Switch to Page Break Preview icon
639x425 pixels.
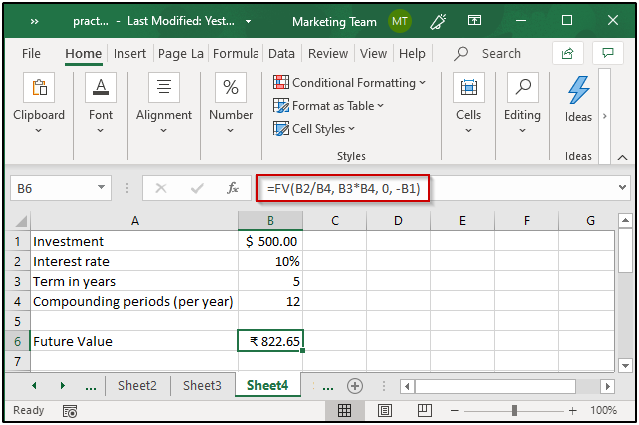(425, 410)
